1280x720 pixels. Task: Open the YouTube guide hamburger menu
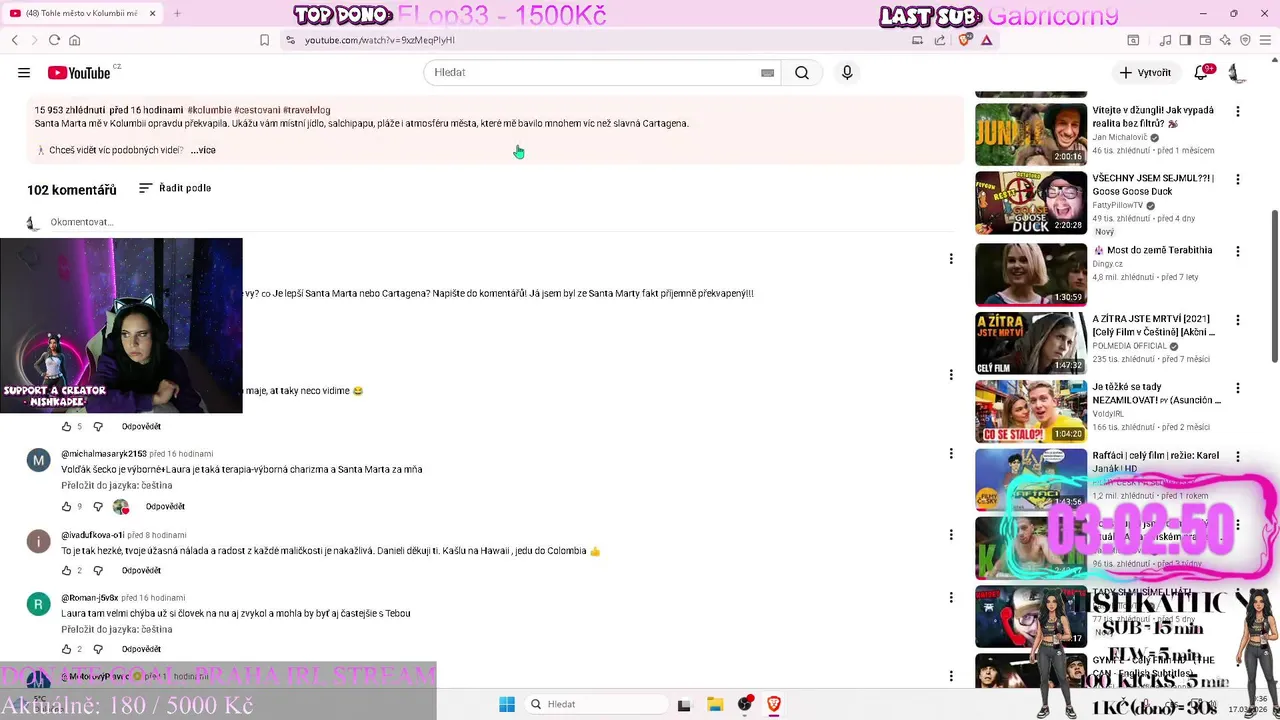click(24, 73)
